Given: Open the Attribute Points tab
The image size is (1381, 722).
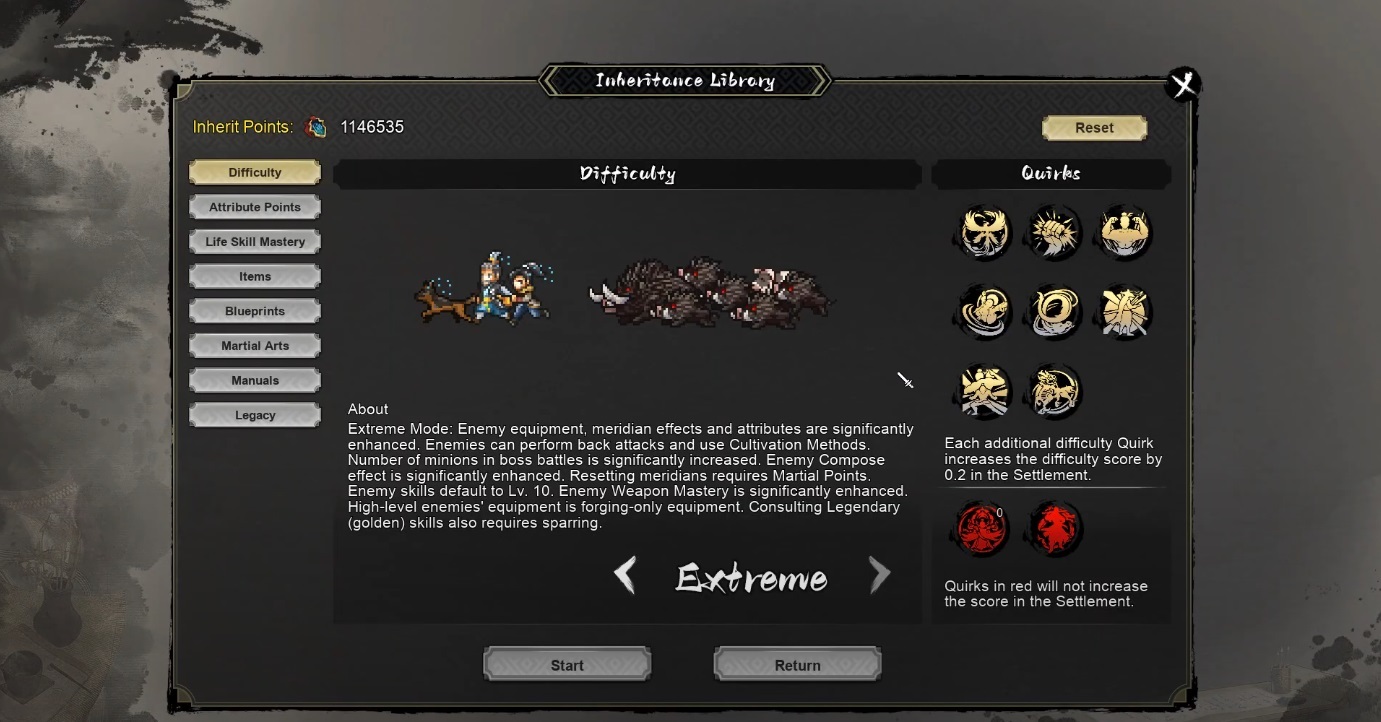Looking at the screenshot, I should 255,207.
